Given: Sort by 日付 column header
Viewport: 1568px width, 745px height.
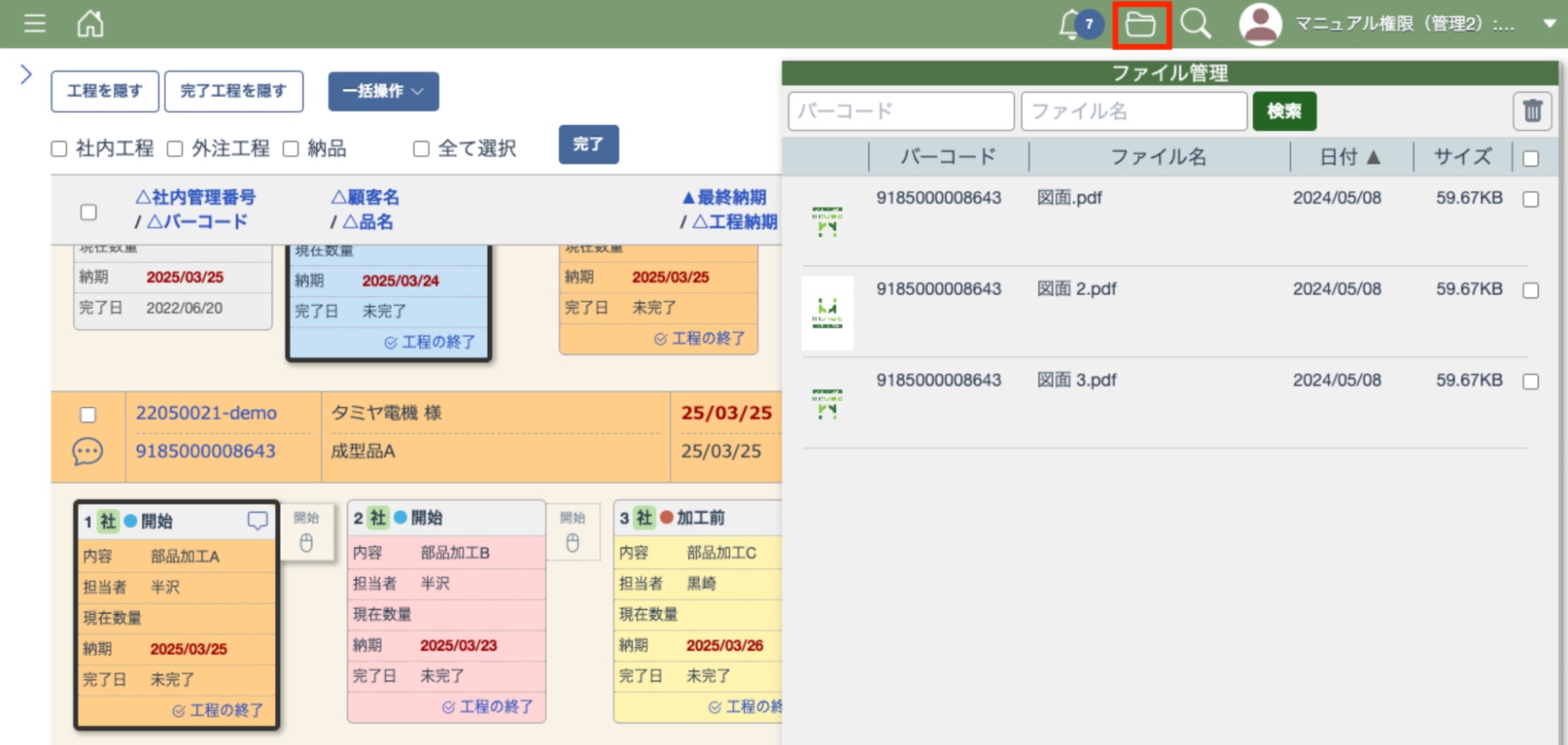Looking at the screenshot, I should pos(1349,157).
